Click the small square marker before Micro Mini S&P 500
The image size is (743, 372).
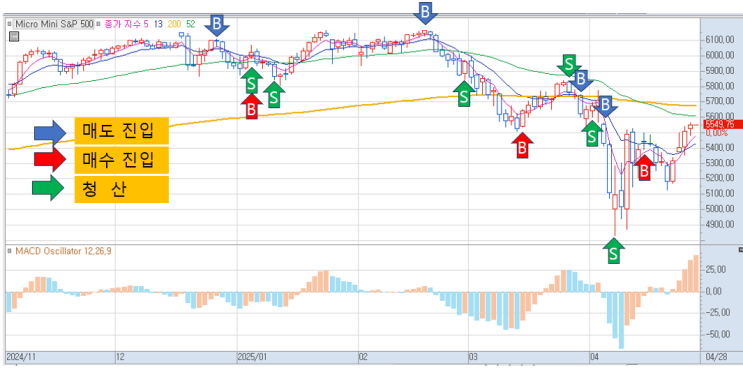(9, 23)
